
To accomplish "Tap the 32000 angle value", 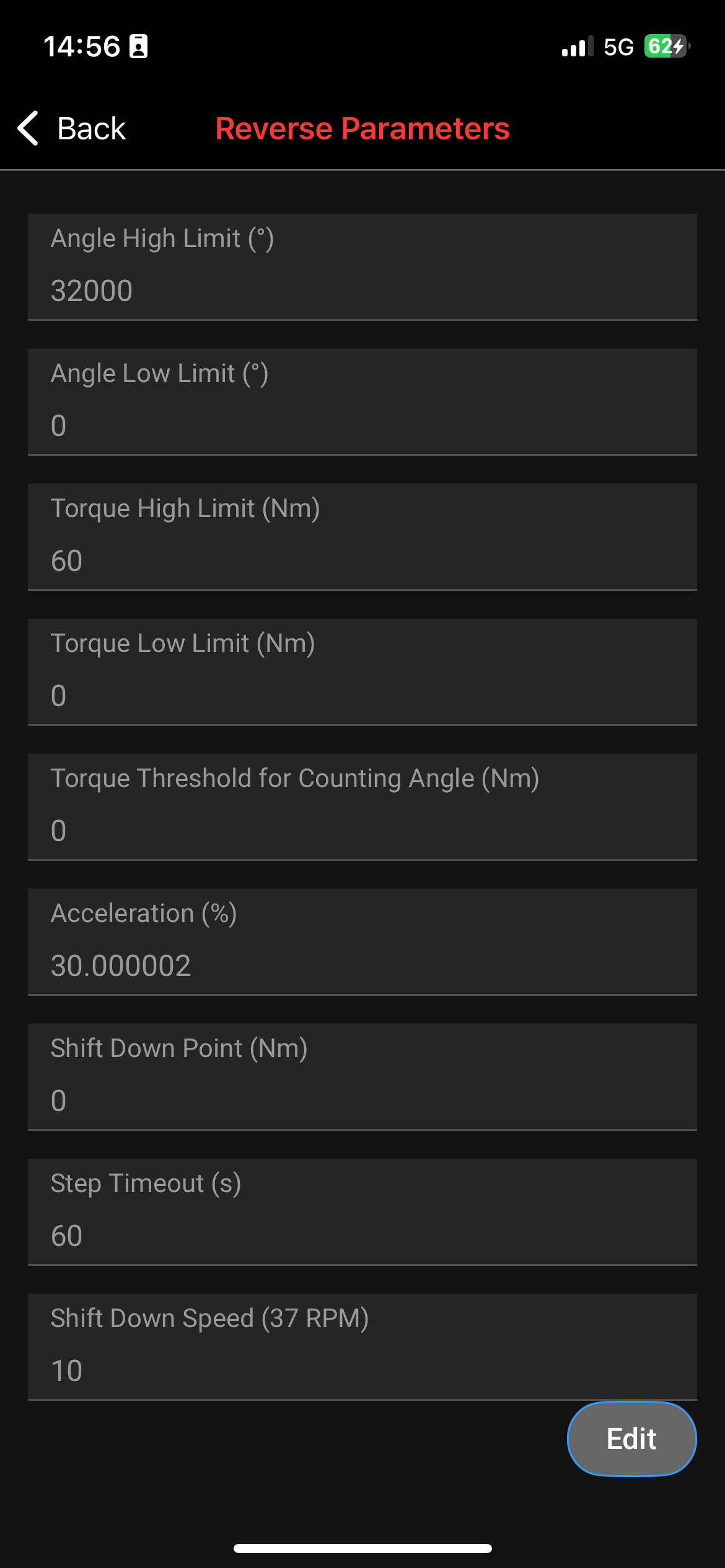I will point(92,291).
